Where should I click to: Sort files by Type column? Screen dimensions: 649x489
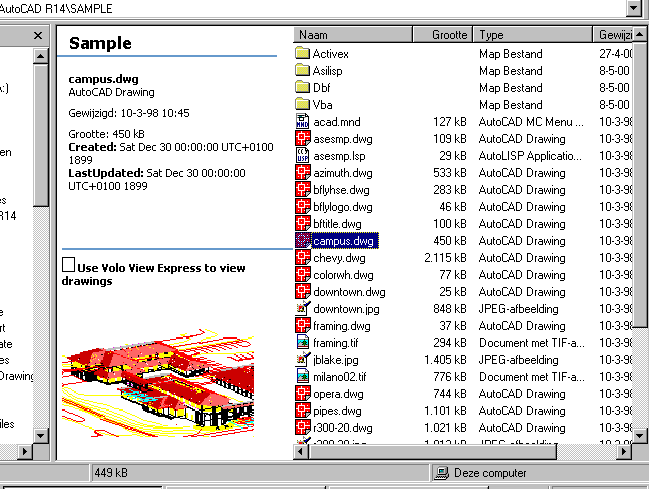(533, 35)
